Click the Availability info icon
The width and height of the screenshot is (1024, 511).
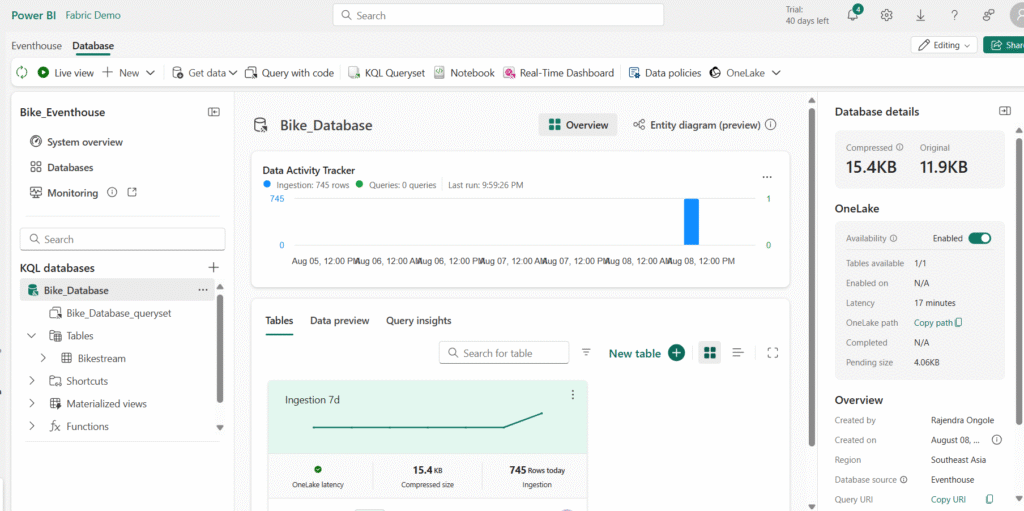893,239
